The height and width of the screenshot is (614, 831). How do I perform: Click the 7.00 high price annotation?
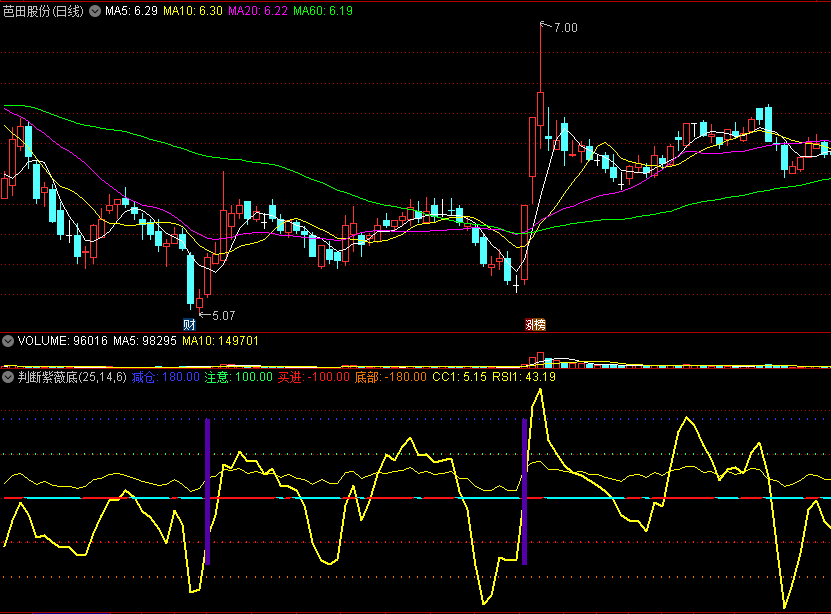coord(565,28)
